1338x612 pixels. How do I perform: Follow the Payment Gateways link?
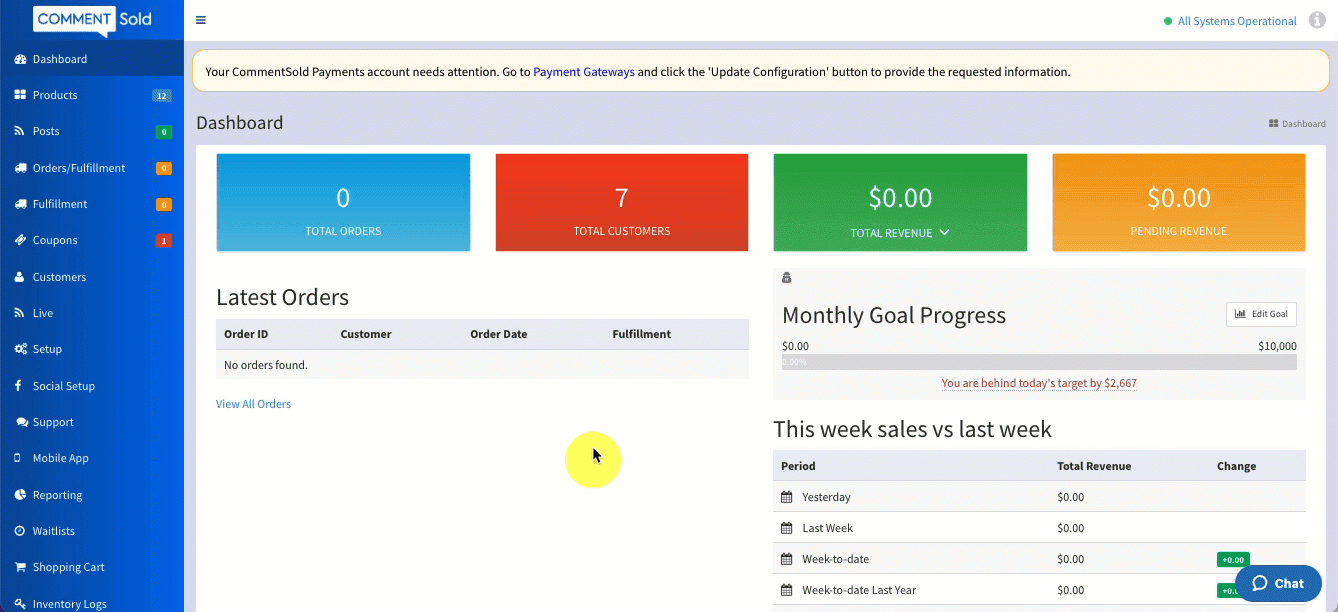click(583, 72)
